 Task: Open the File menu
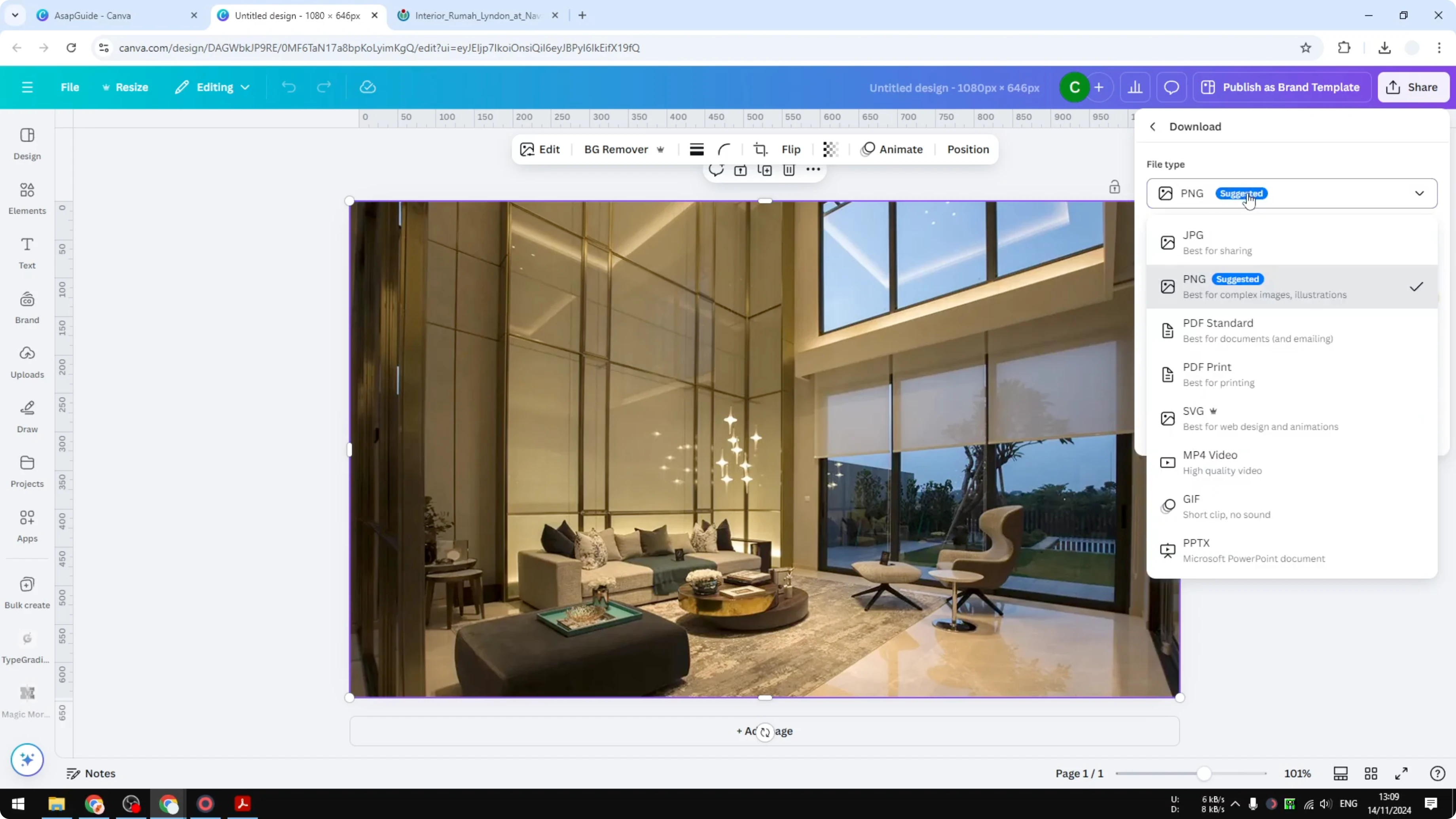pos(70,87)
